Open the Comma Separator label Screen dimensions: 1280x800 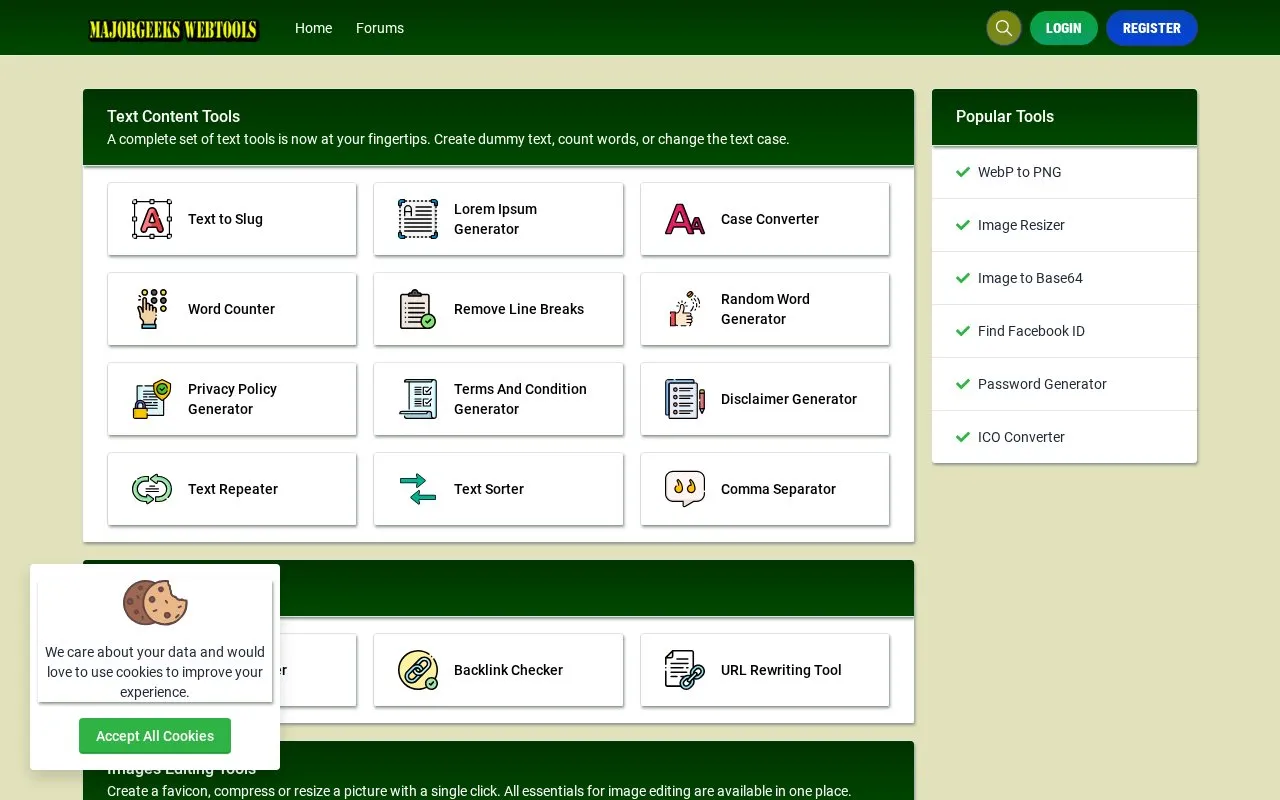tap(778, 489)
